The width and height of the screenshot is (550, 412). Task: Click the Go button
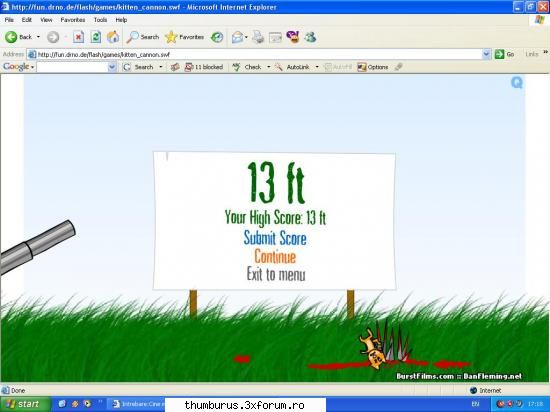505,54
